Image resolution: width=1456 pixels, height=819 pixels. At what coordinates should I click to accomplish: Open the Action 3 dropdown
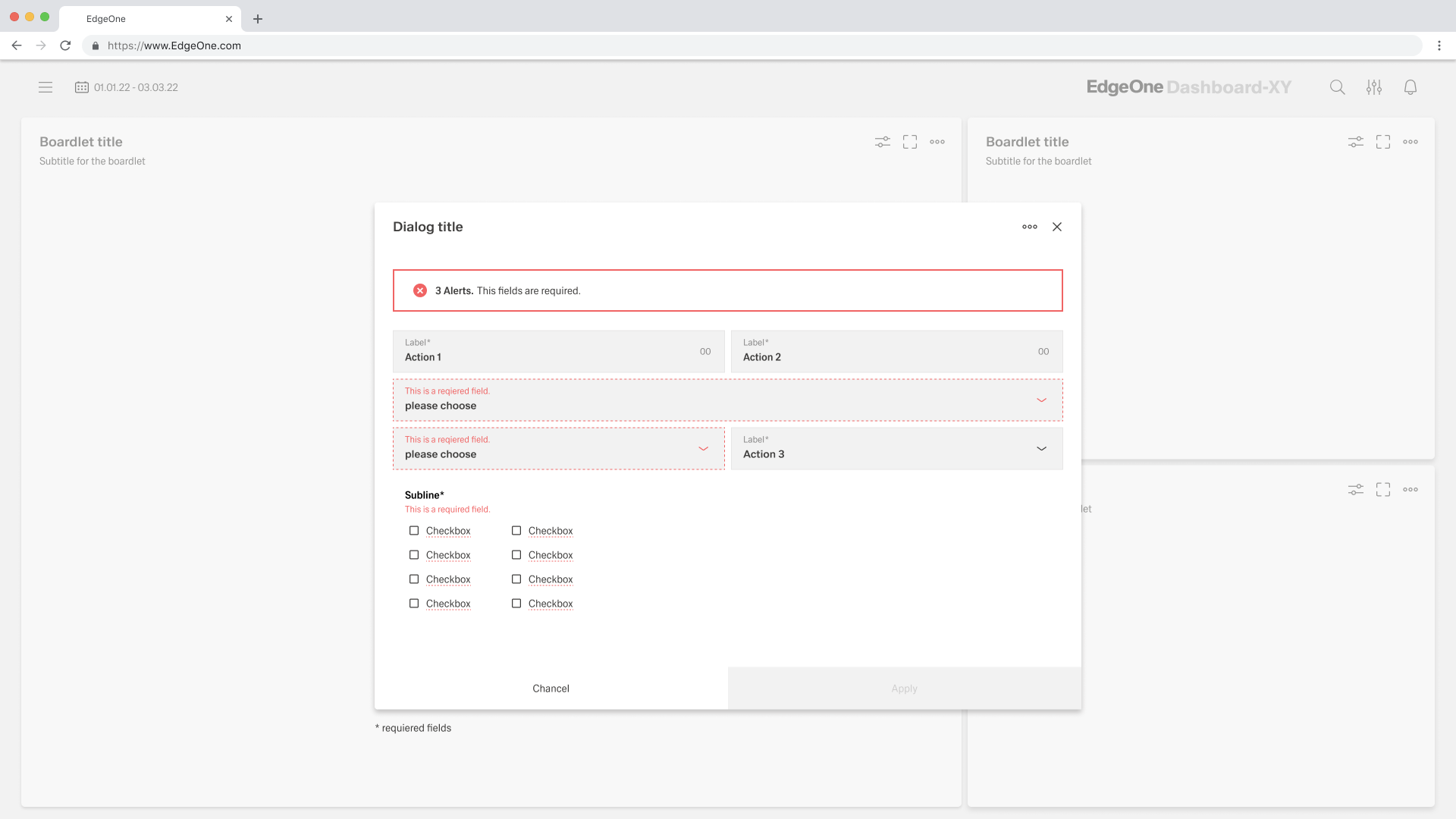pyautogui.click(x=1041, y=448)
